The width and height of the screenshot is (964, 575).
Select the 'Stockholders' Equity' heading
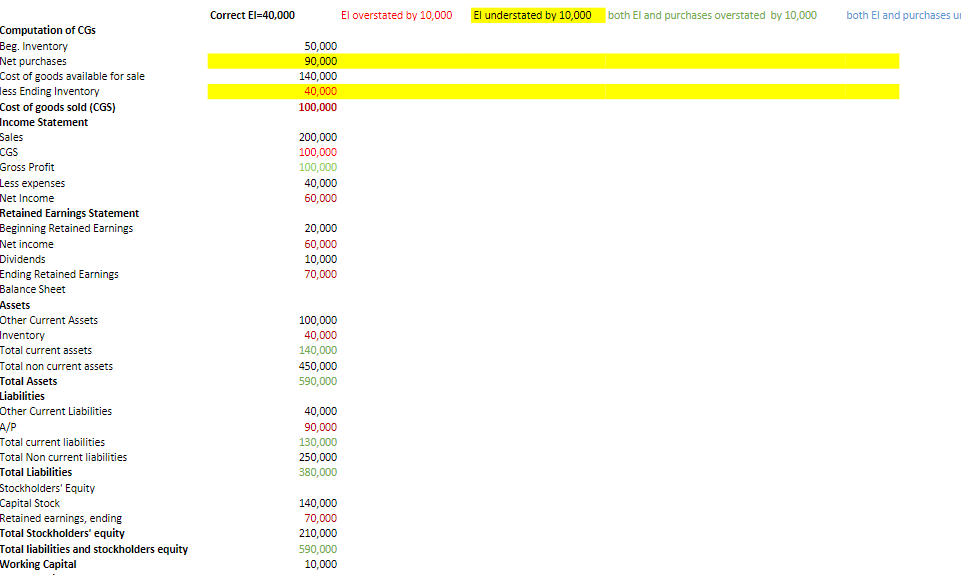tap(47, 488)
